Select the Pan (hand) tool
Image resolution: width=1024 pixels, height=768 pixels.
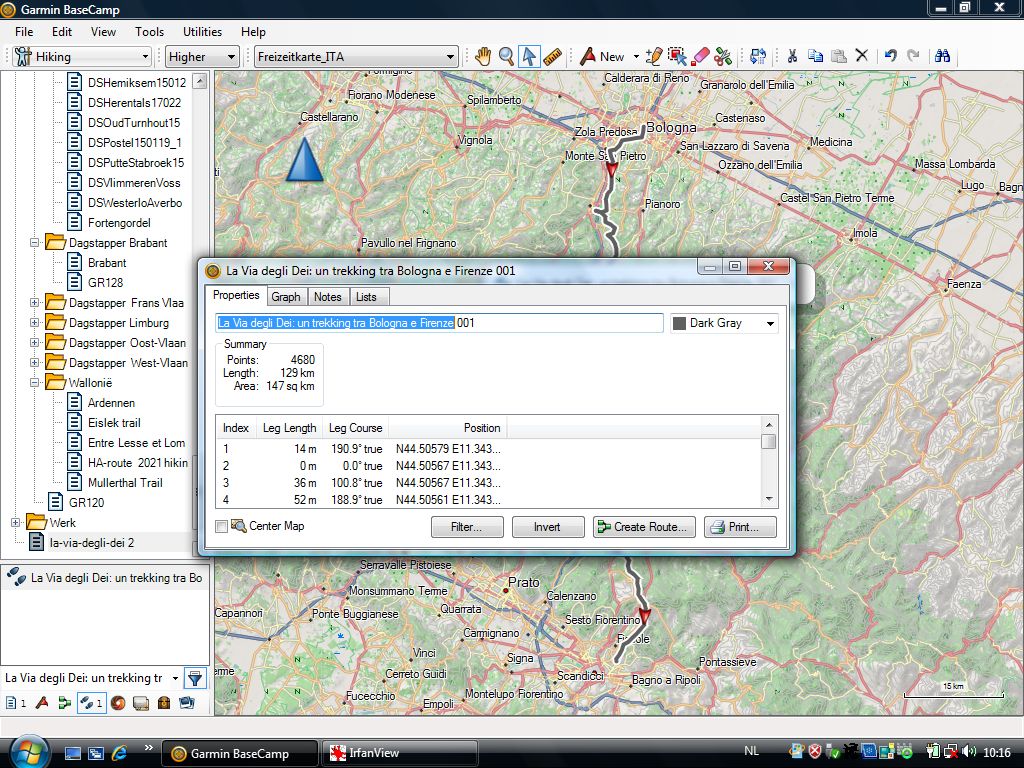click(483, 57)
